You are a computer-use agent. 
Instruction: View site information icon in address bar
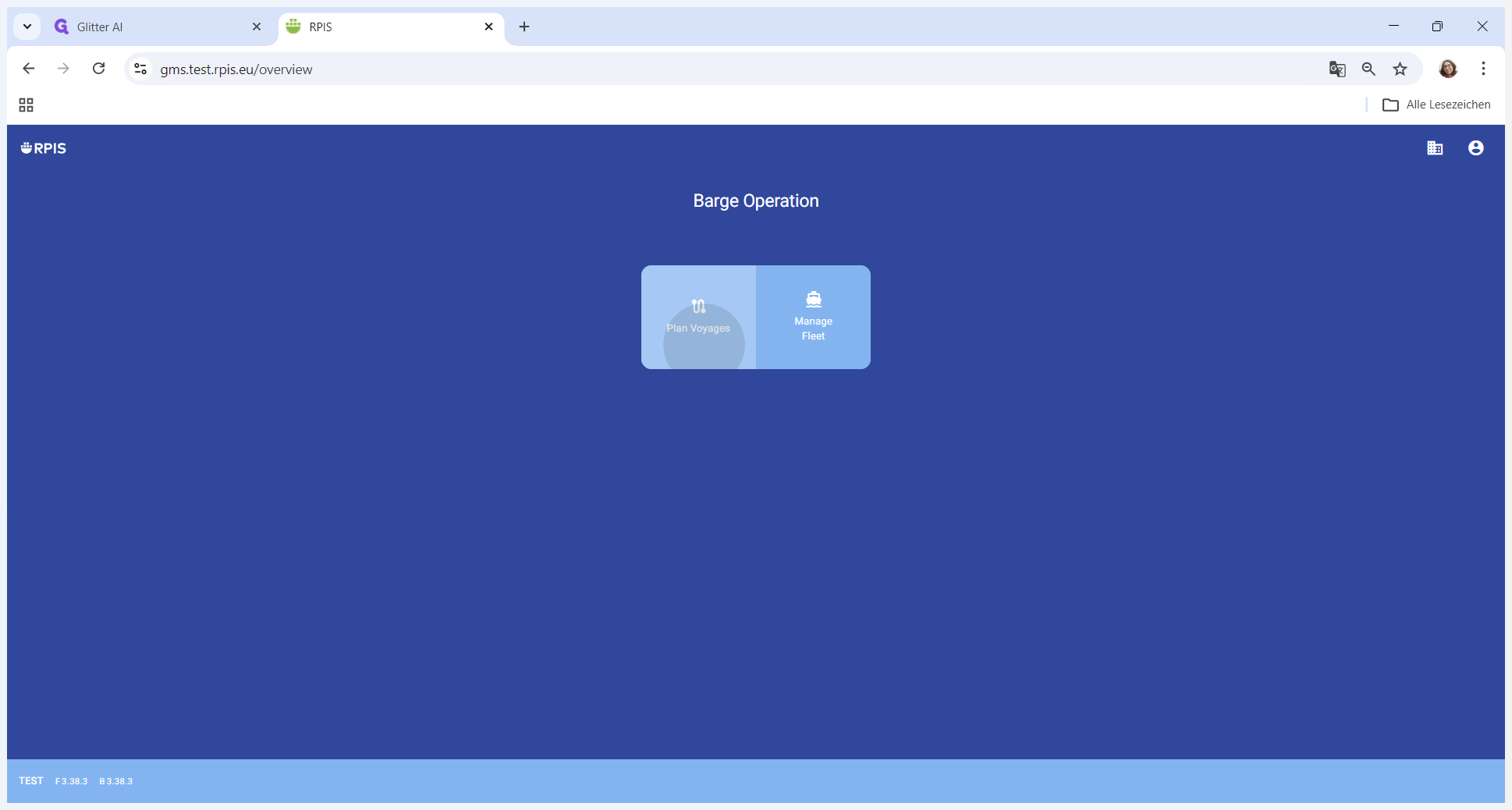pyautogui.click(x=140, y=69)
